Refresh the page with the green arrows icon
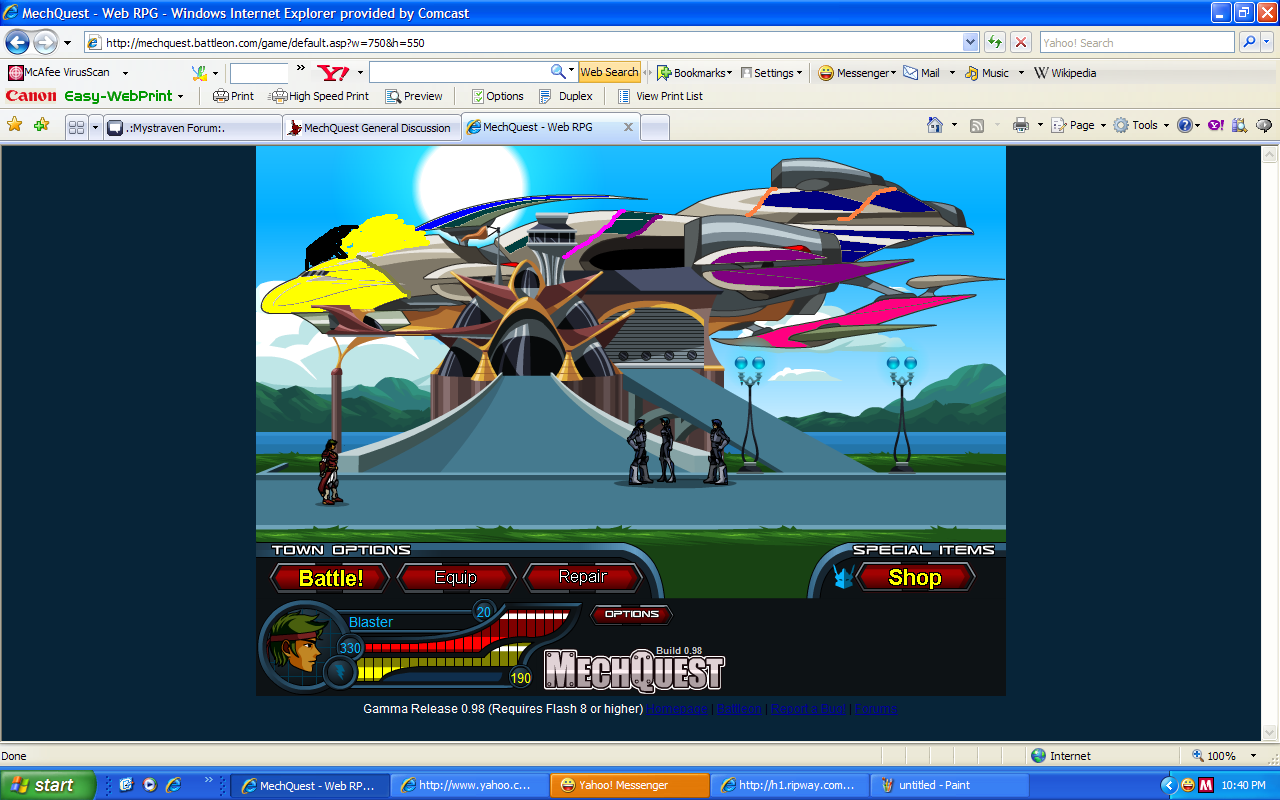The width and height of the screenshot is (1280, 800). 994,42
